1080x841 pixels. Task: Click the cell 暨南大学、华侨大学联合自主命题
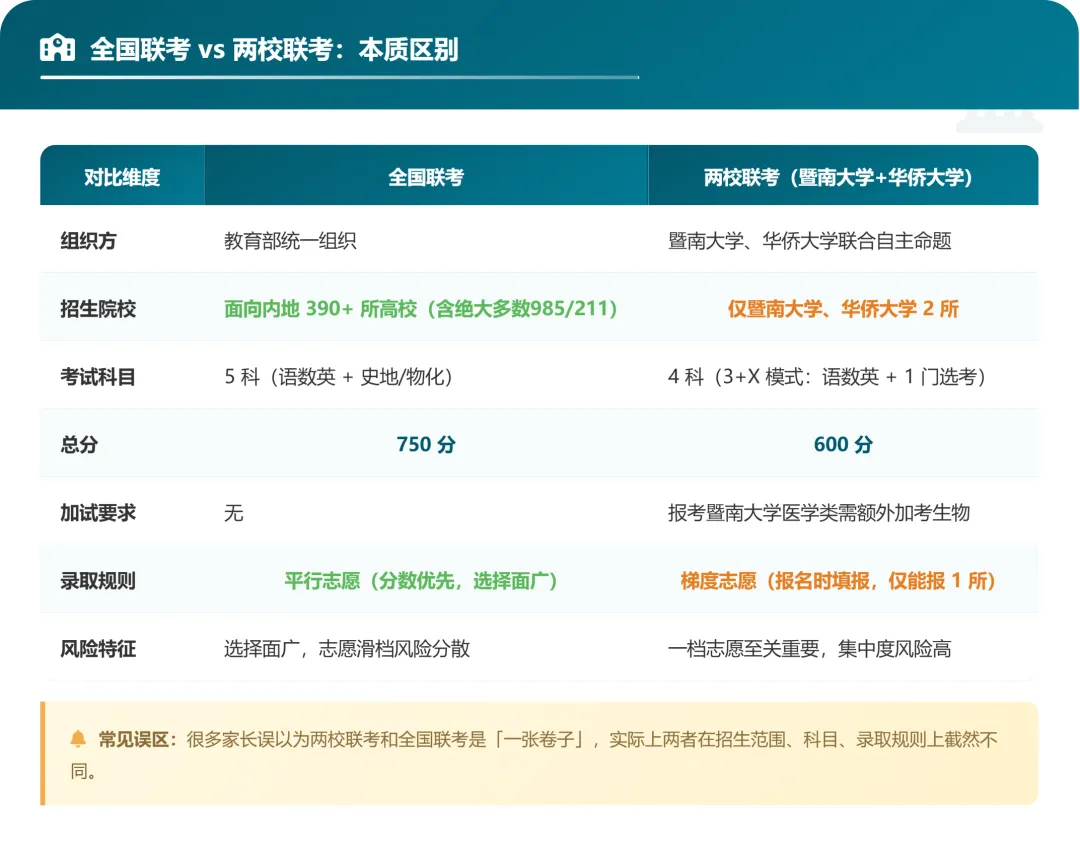[809, 241]
